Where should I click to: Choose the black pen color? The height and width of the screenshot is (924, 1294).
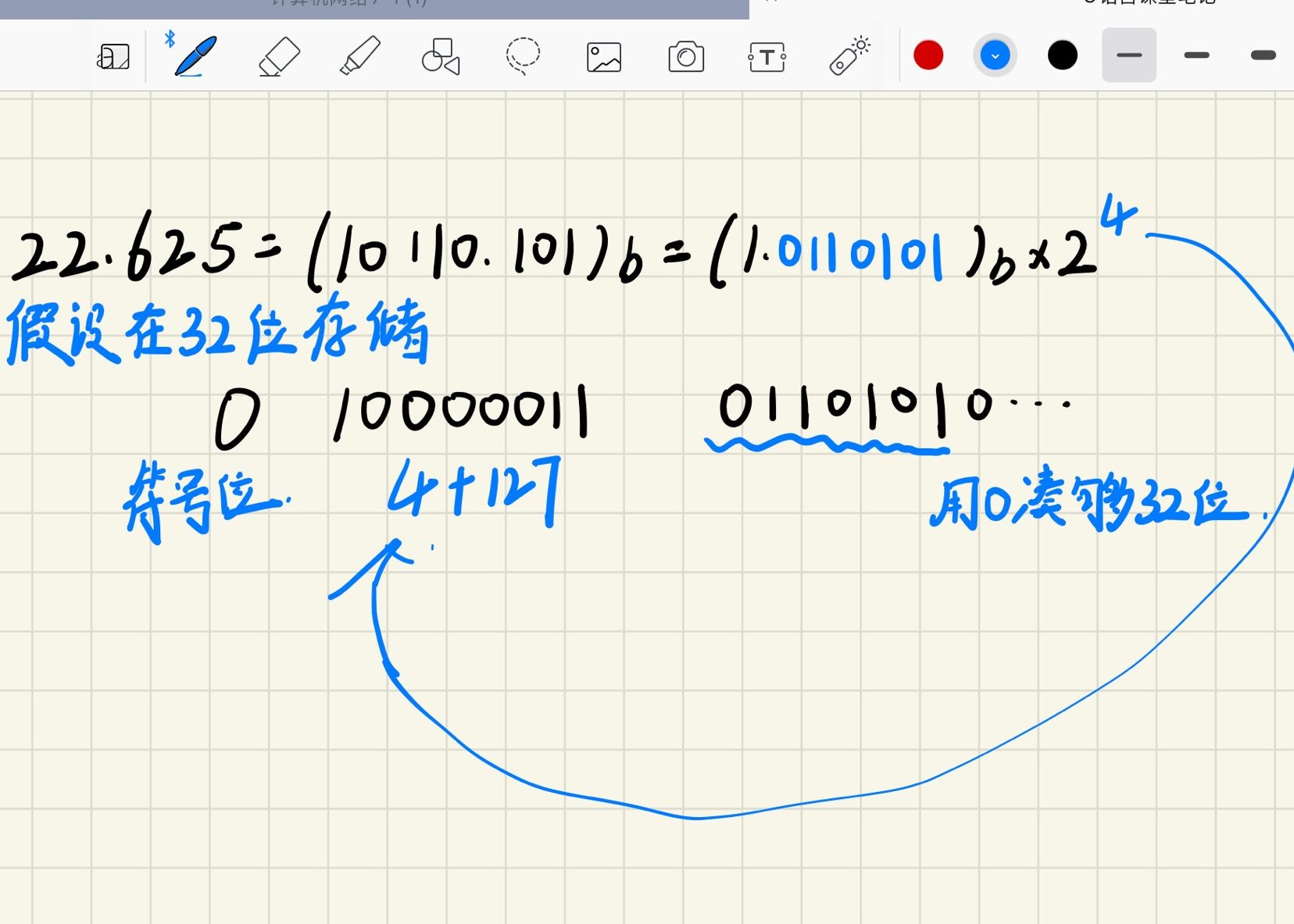pos(1063,55)
